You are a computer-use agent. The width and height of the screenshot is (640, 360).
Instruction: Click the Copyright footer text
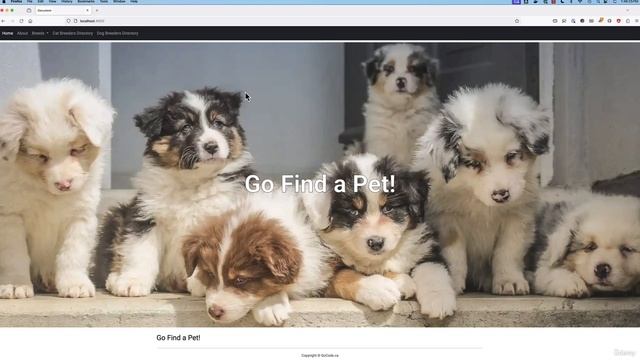coord(320,356)
